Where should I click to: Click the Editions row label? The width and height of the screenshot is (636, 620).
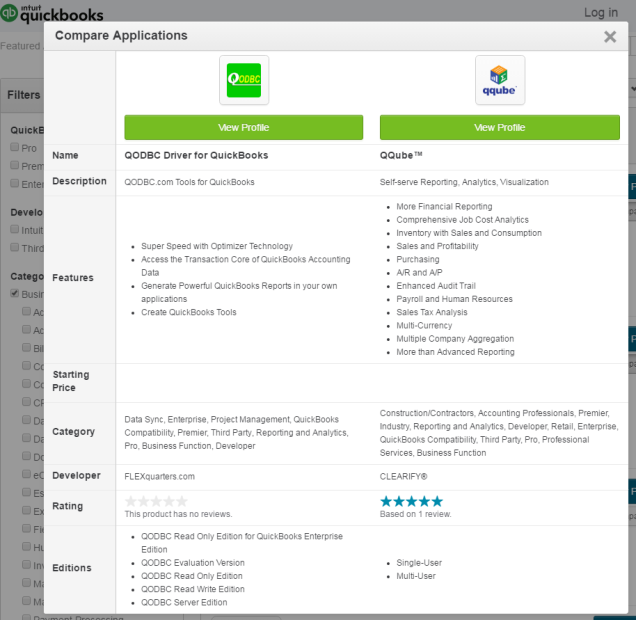(x=72, y=568)
